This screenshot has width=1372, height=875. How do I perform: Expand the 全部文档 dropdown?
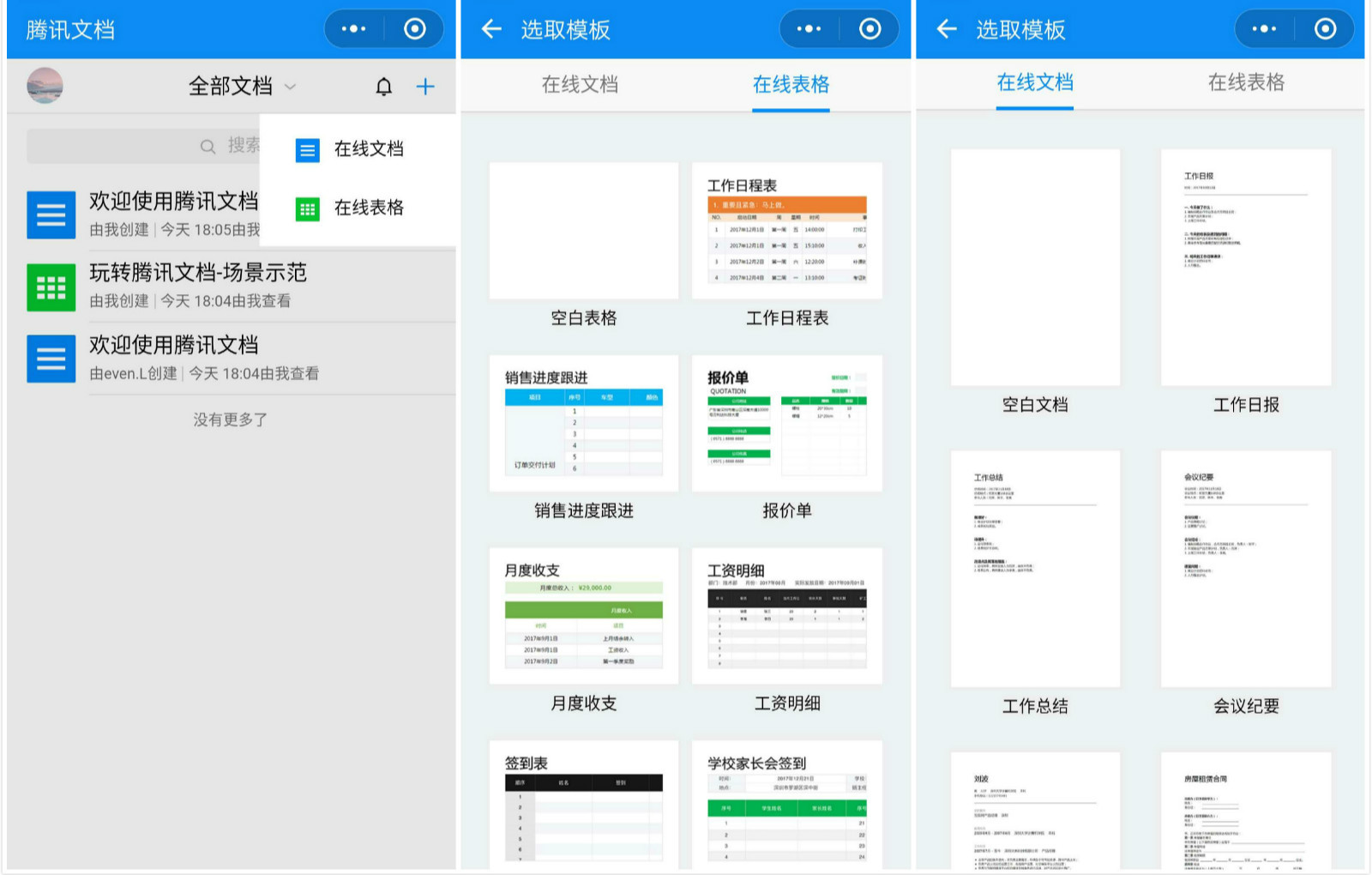click(x=242, y=86)
